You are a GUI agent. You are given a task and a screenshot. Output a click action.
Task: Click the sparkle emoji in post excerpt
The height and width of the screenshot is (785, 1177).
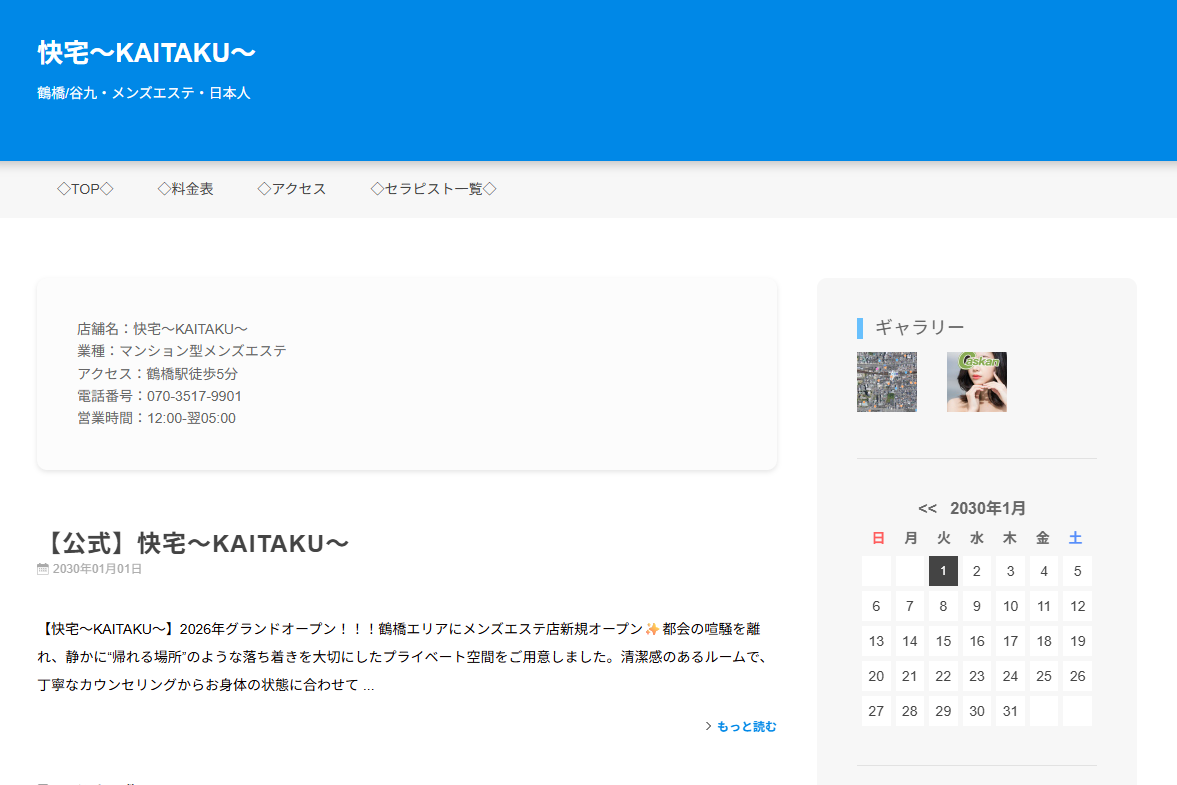(652, 629)
